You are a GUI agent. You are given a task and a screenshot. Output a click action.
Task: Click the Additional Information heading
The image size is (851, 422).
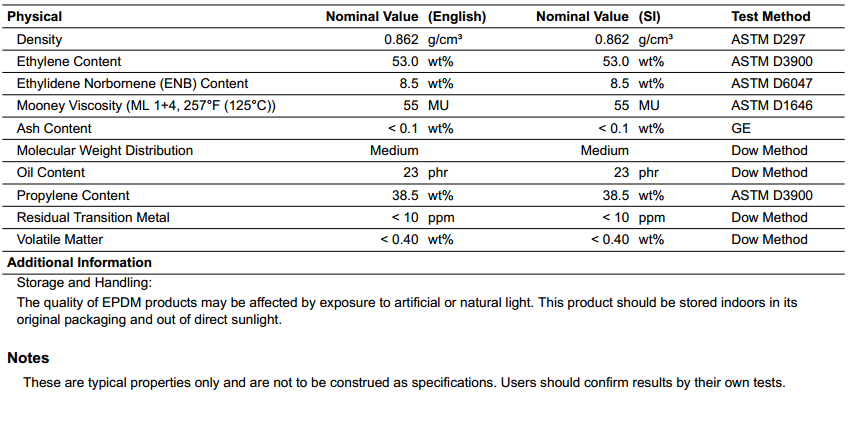pyautogui.click(x=80, y=262)
